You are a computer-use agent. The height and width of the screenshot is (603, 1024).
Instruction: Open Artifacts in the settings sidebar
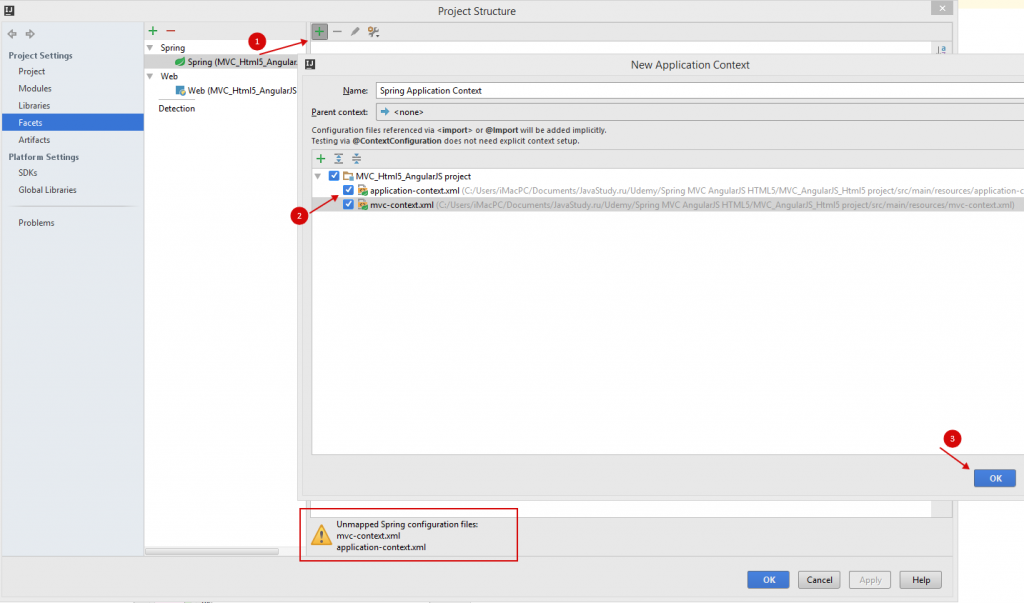34,140
